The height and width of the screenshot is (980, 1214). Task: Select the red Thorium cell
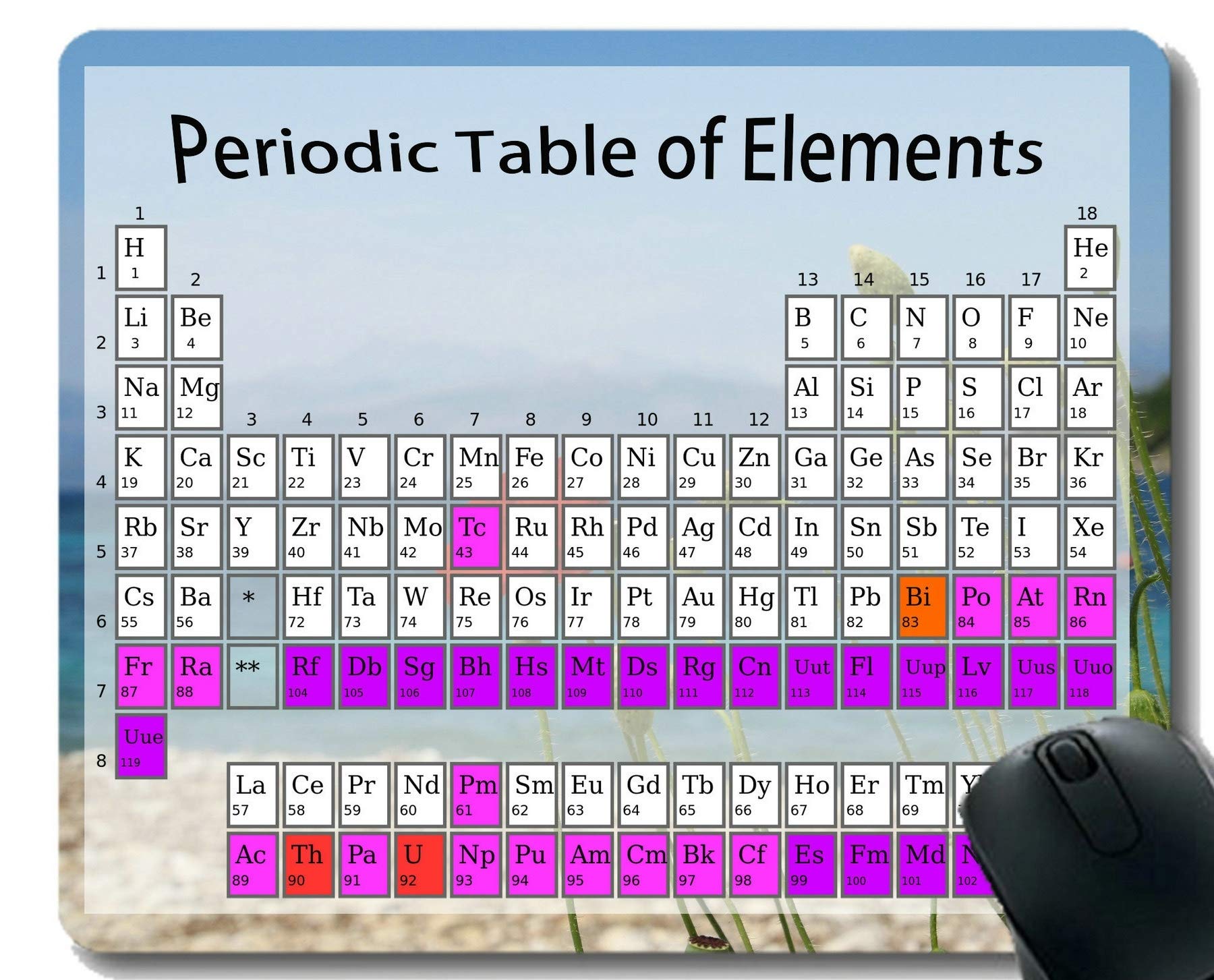point(308,863)
